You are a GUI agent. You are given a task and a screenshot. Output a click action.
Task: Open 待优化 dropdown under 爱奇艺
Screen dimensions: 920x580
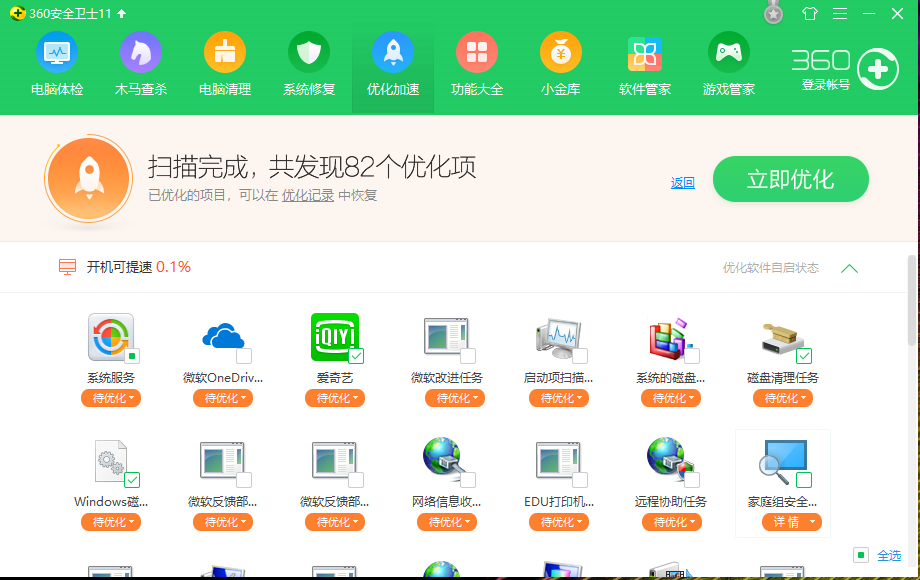pyautogui.click(x=335, y=398)
